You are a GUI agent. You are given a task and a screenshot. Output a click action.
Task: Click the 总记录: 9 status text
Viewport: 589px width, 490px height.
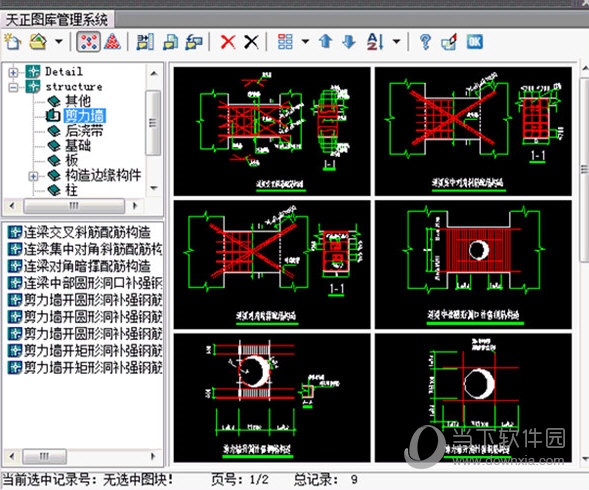(x=326, y=479)
